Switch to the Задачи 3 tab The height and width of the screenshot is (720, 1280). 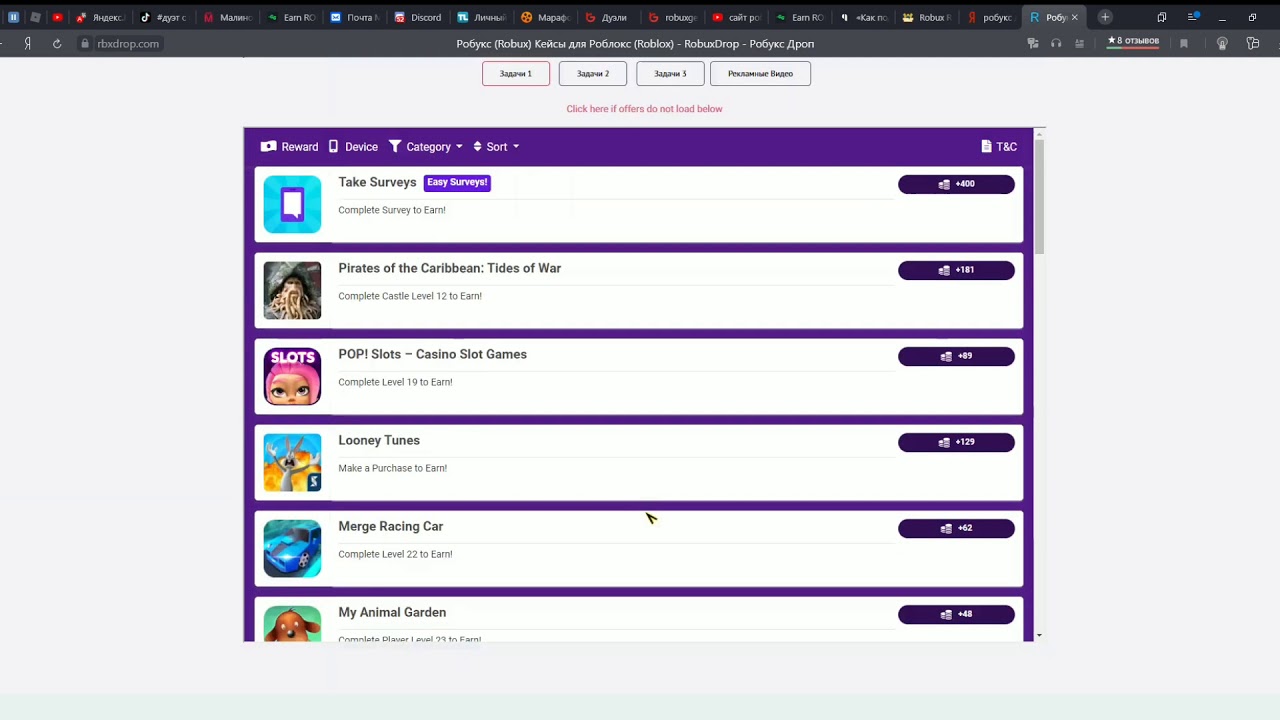pyautogui.click(x=670, y=73)
